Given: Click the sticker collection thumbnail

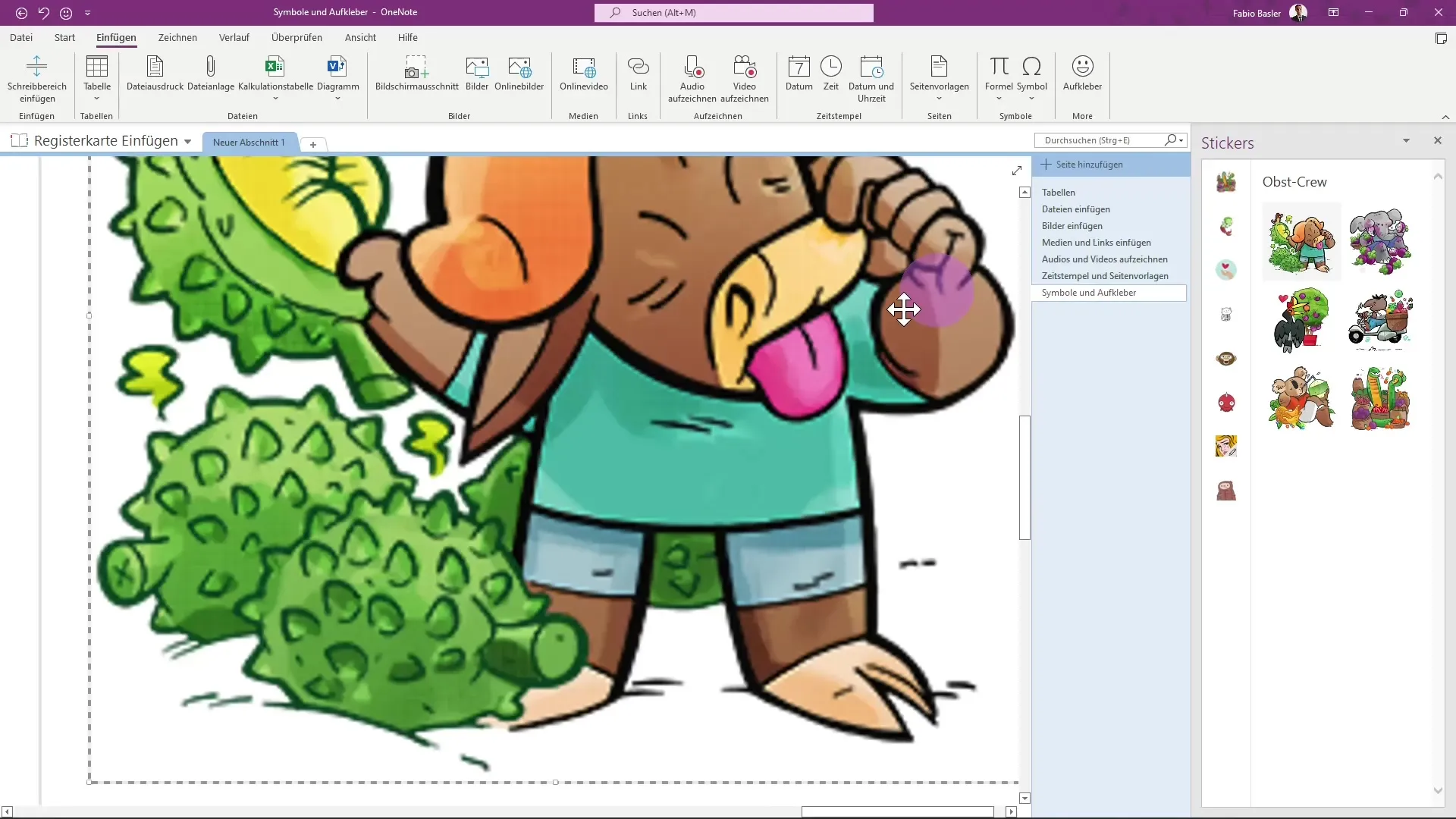Looking at the screenshot, I should tap(1226, 182).
